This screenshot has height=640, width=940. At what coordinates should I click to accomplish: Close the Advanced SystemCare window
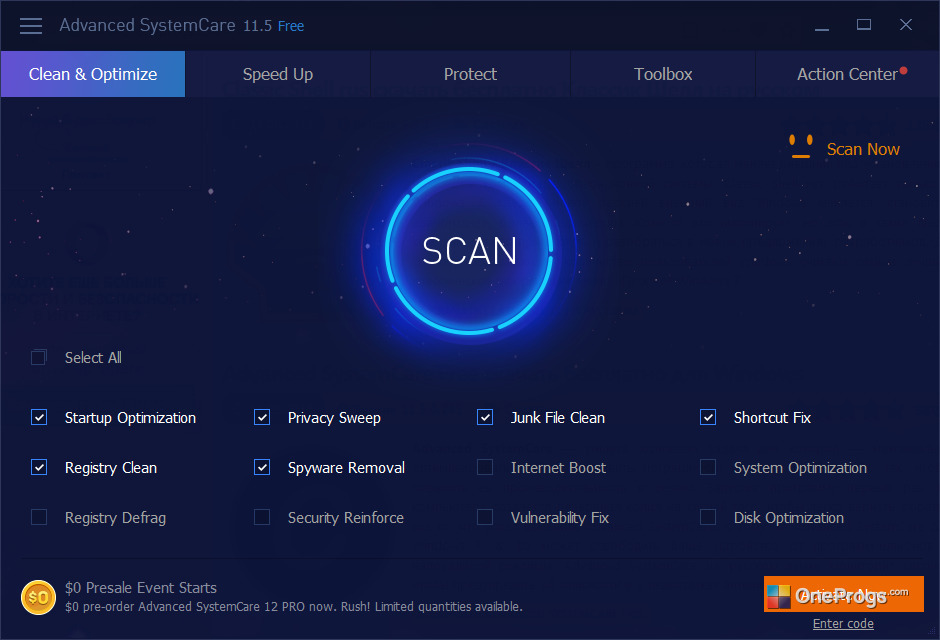point(906,25)
